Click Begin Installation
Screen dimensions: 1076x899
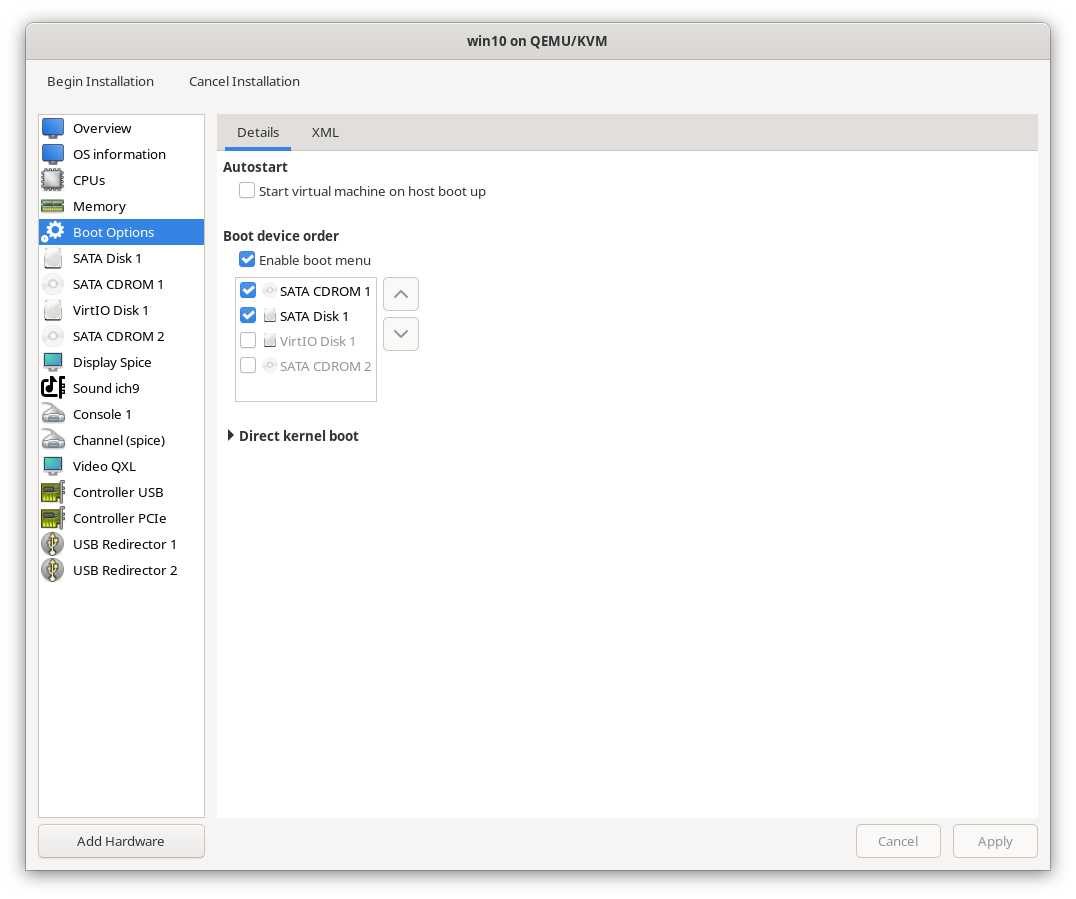click(100, 82)
